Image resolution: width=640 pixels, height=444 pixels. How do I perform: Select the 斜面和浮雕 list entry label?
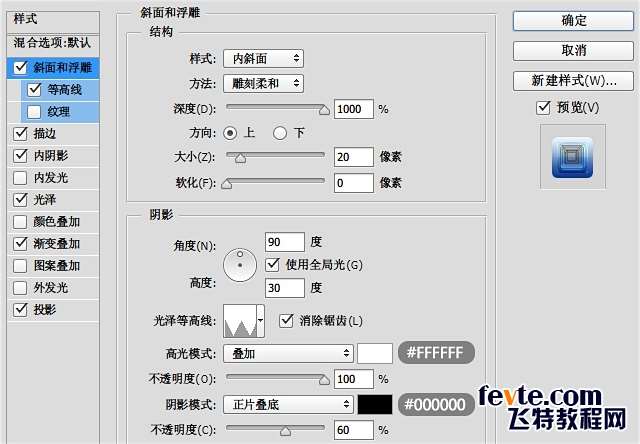(62, 68)
